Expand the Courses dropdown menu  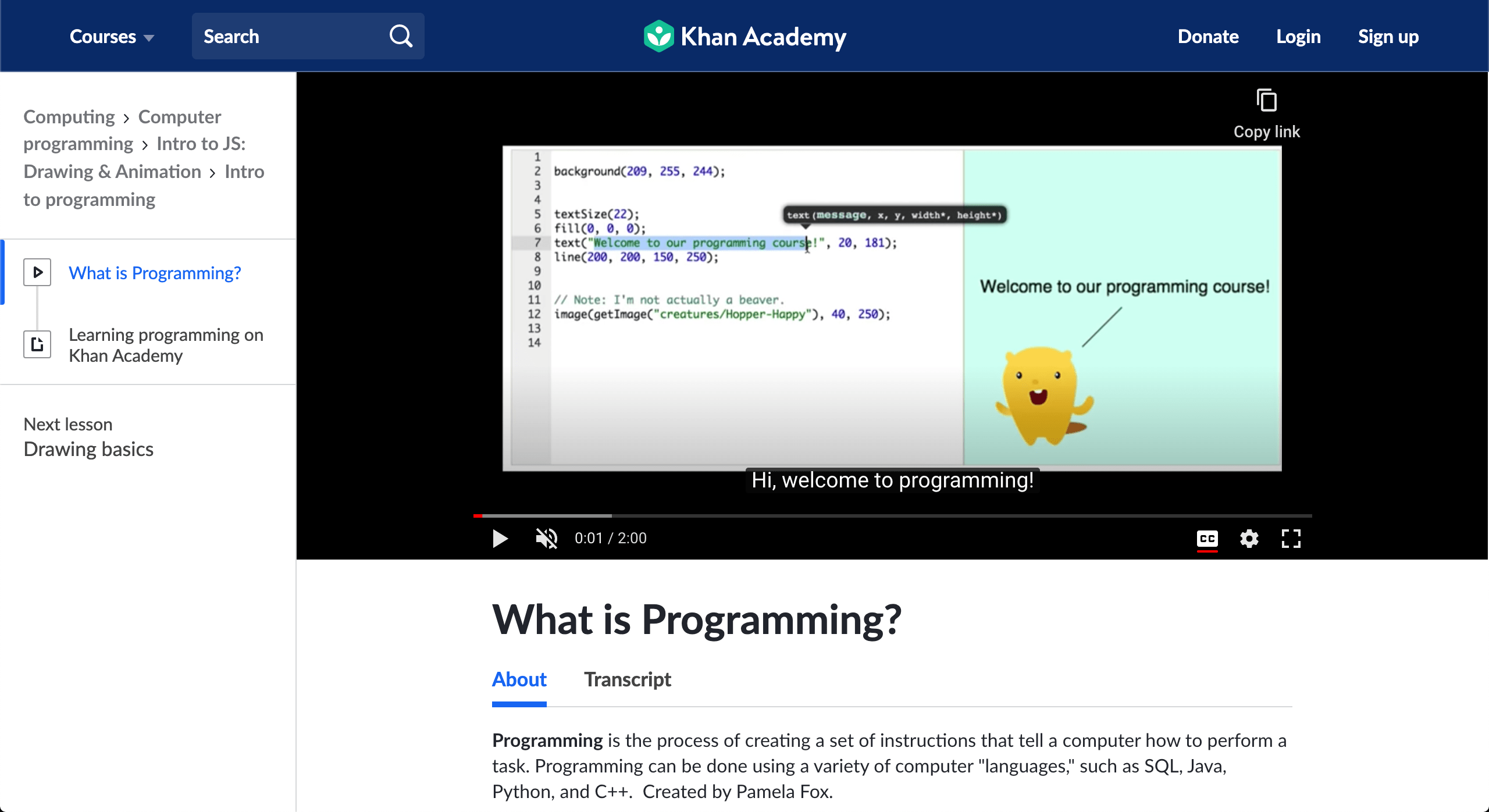click(112, 37)
